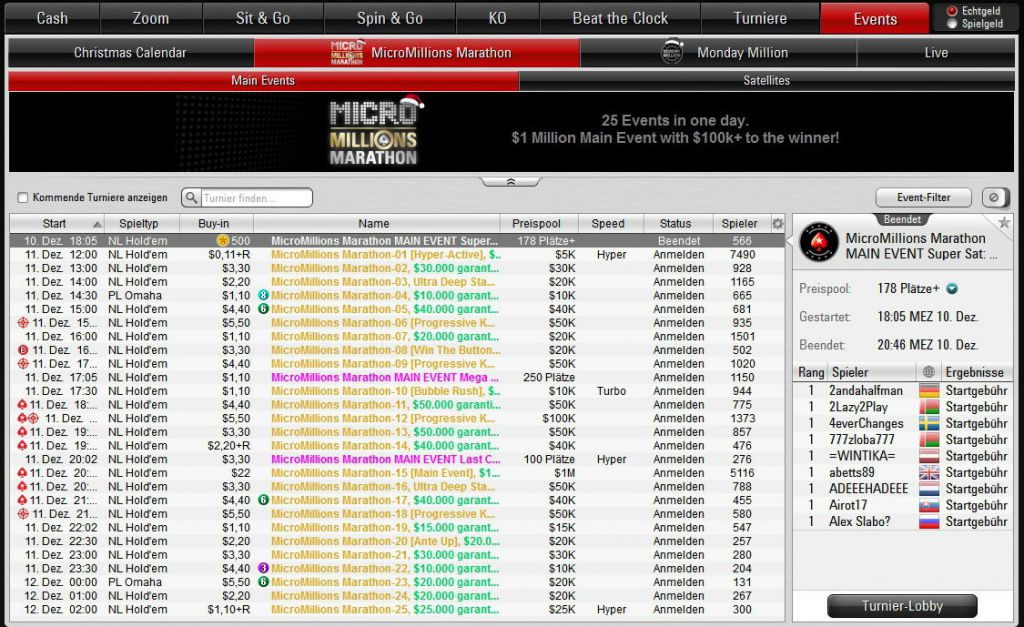Click the favorite star in tournament details panel

[1004, 223]
